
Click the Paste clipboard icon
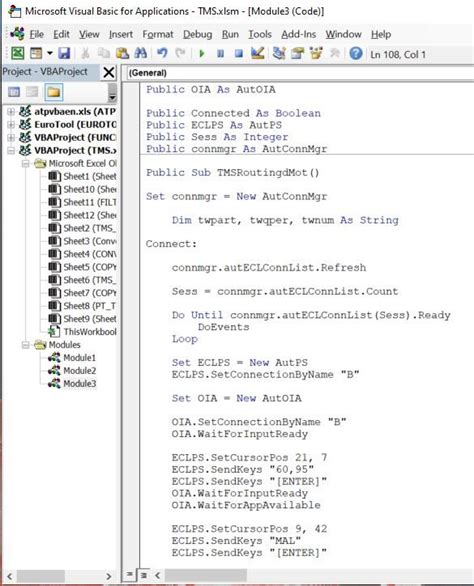click(x=122, y=53)
